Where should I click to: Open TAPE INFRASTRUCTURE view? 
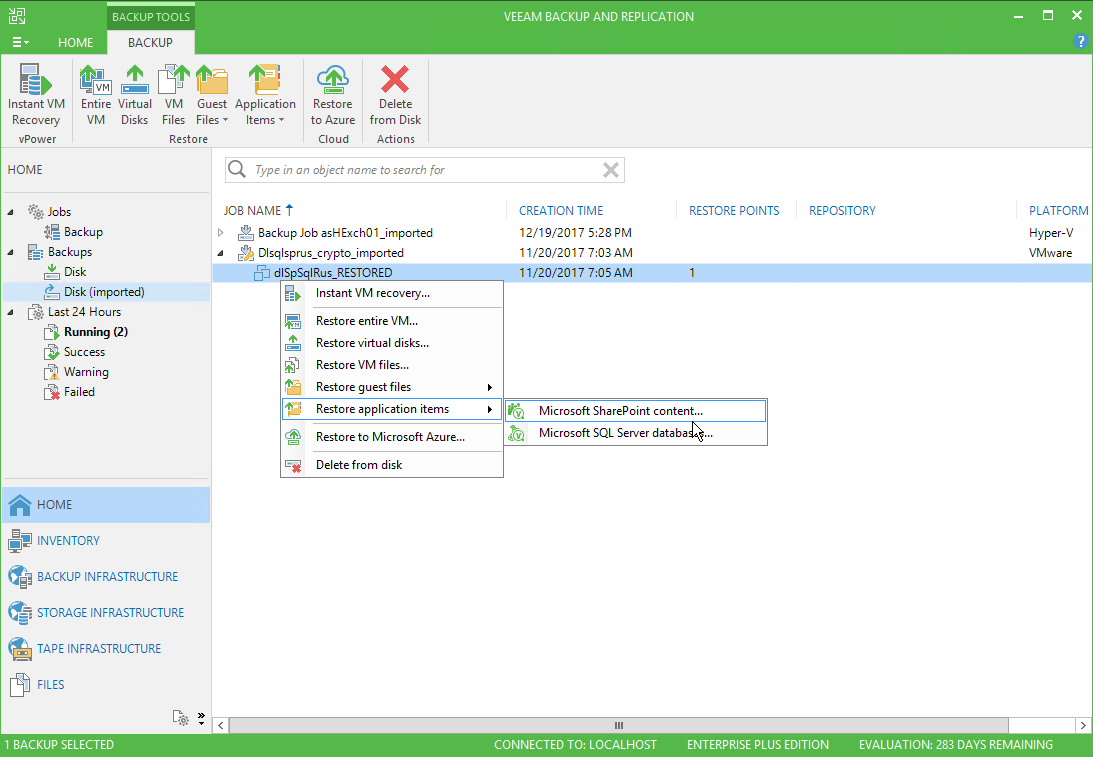tap(106, 649)
